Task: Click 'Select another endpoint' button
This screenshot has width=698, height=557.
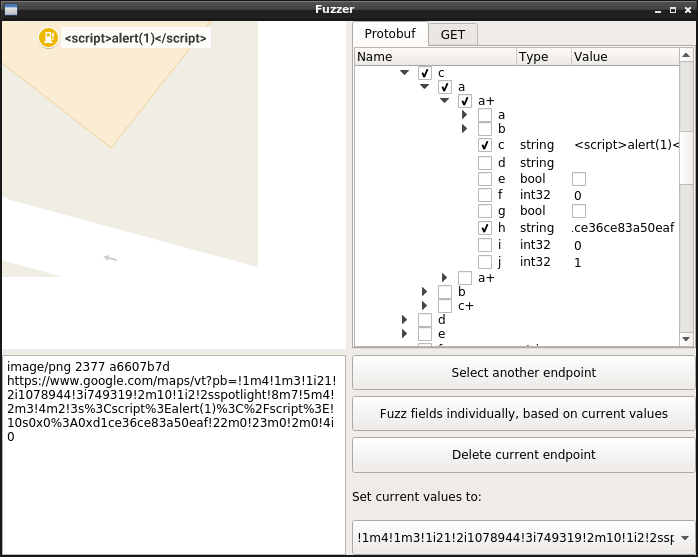Action: click(x=524, y=373)
